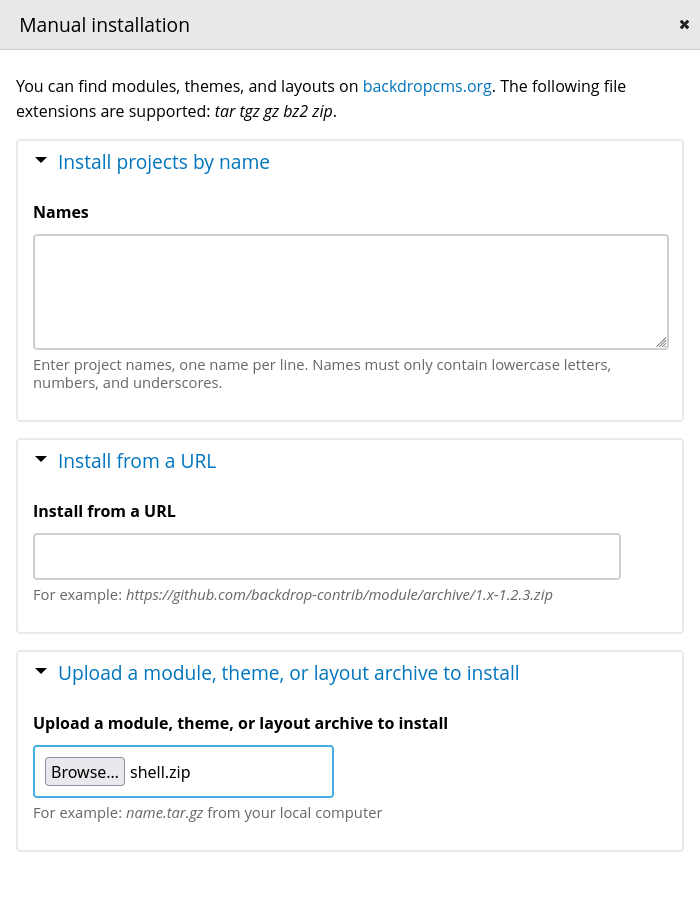Click the project names help description
The height and width of the screenshot is (910, 700).
tap(320, 373)
